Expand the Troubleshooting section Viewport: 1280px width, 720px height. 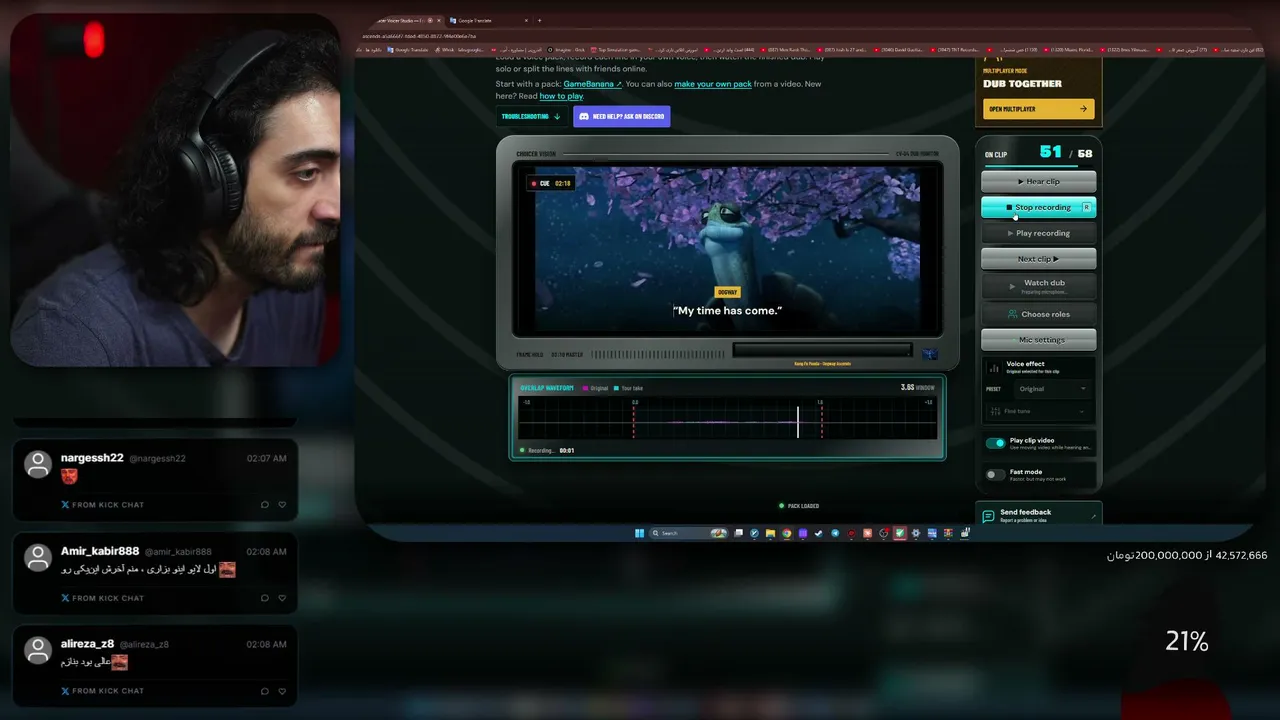click(531, 117)
